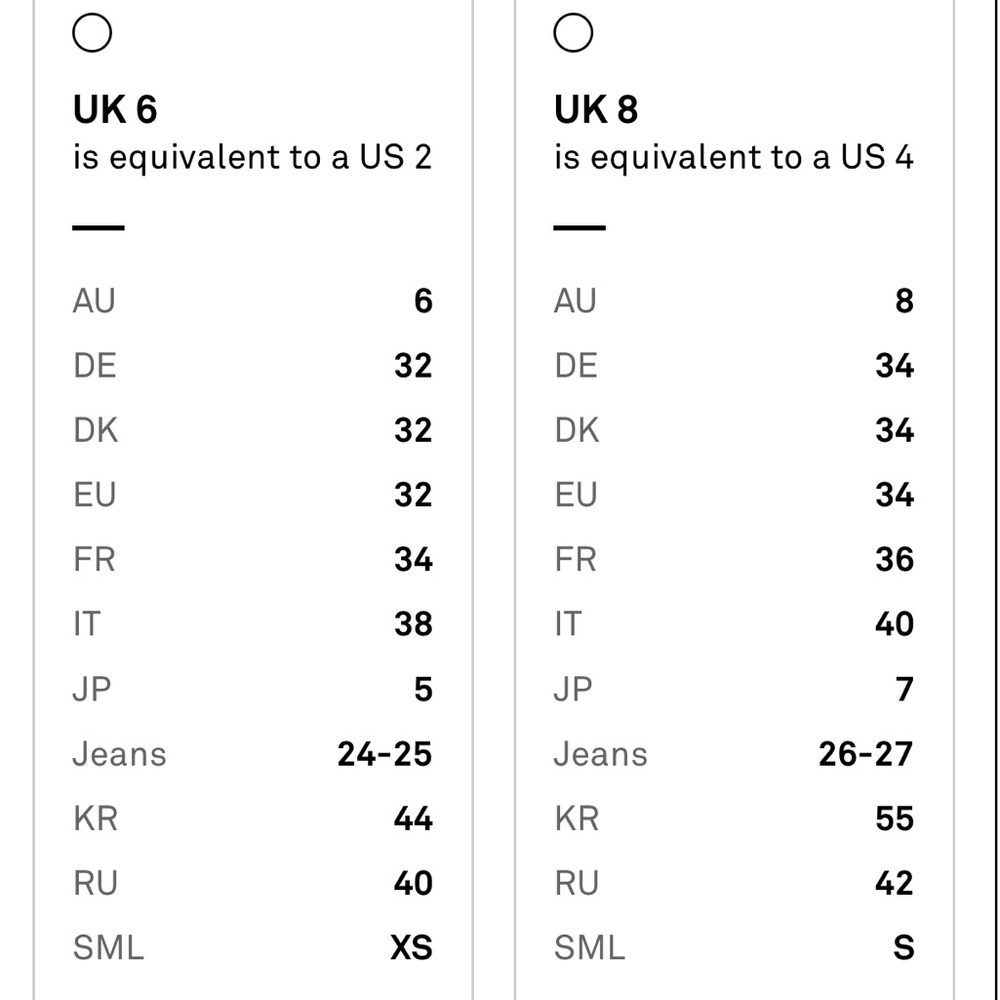Click the Jeans 26-27 value
1000x1000 pixels.
tap(865, 754)
